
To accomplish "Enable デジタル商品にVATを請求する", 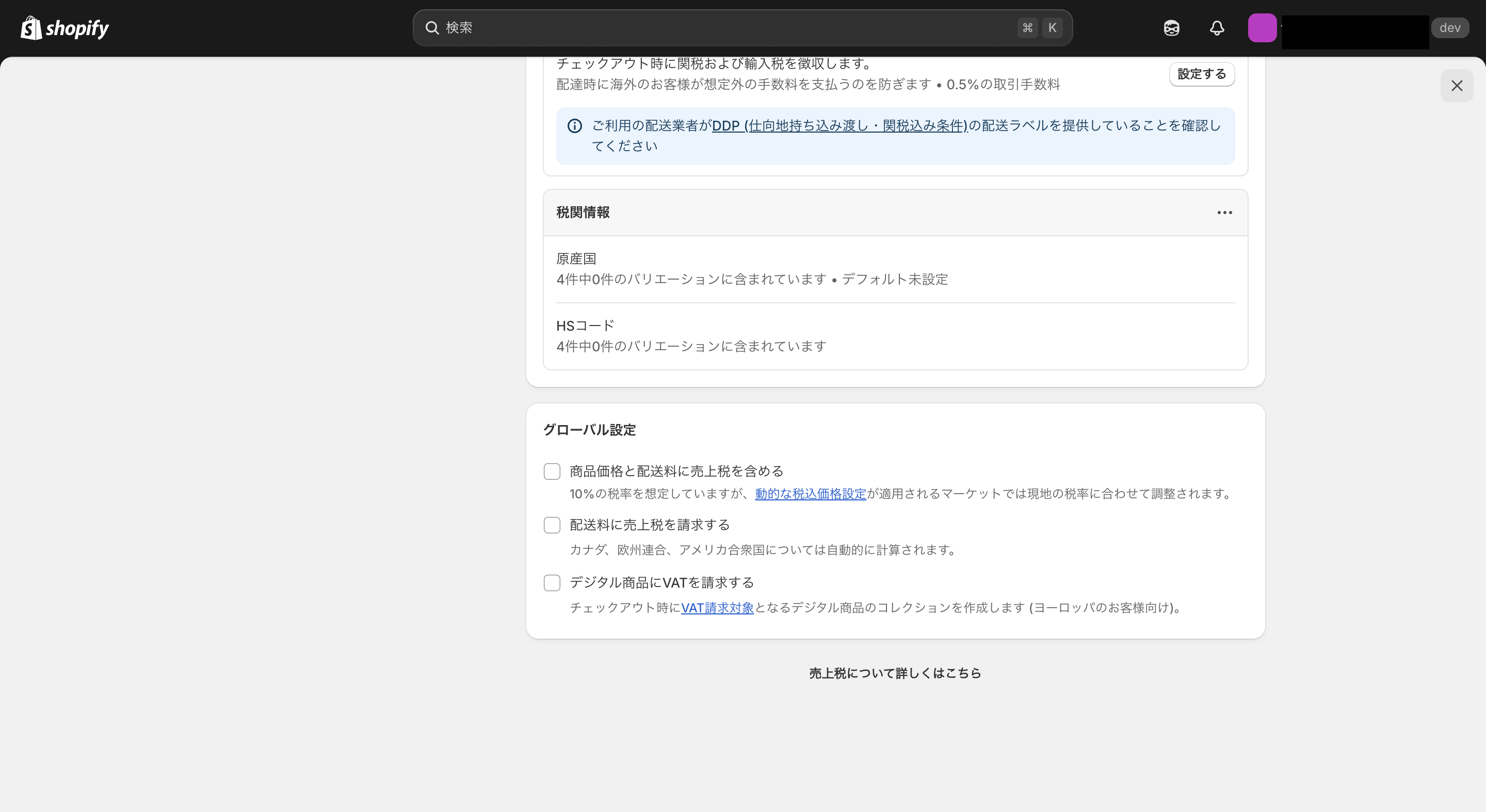I will [552, 583].
